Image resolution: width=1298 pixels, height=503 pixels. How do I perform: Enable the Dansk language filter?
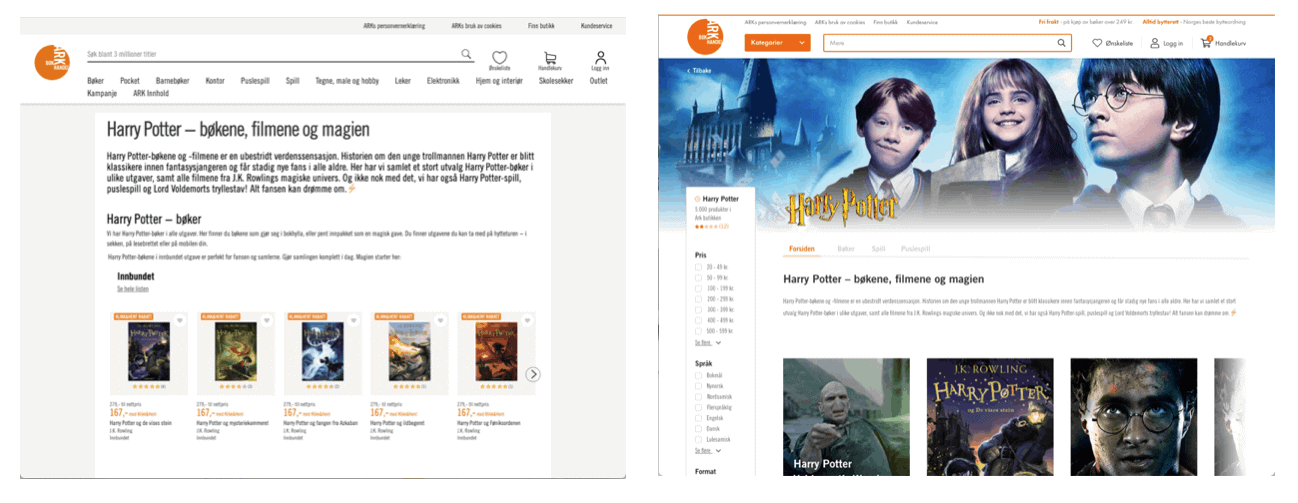point(699,428)
